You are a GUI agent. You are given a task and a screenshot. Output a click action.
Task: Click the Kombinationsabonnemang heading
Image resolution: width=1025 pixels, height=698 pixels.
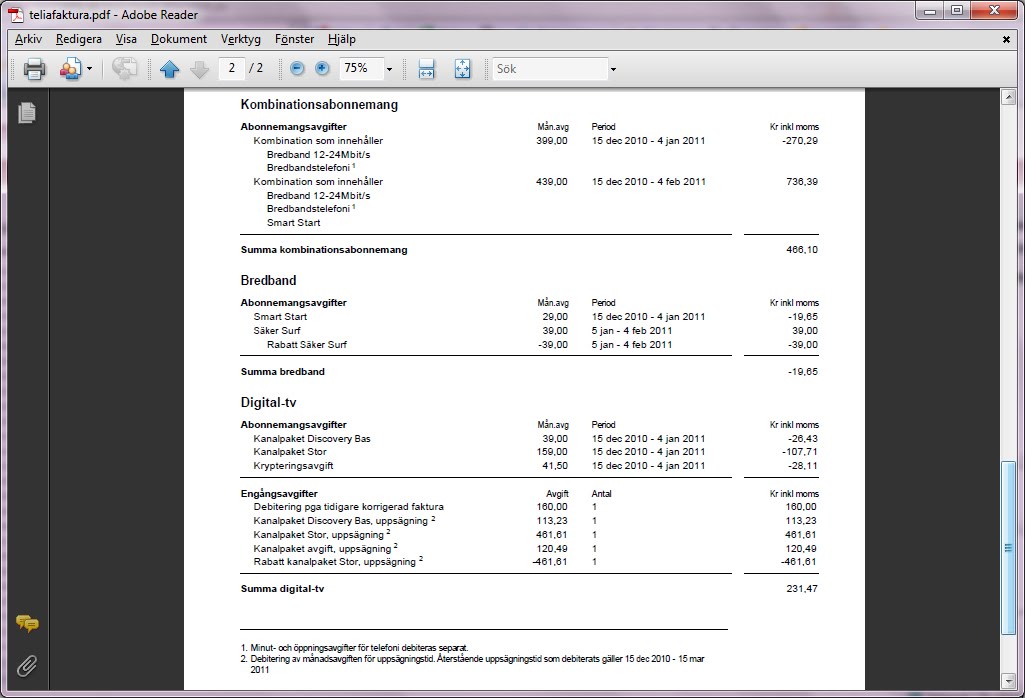[319, 105]
